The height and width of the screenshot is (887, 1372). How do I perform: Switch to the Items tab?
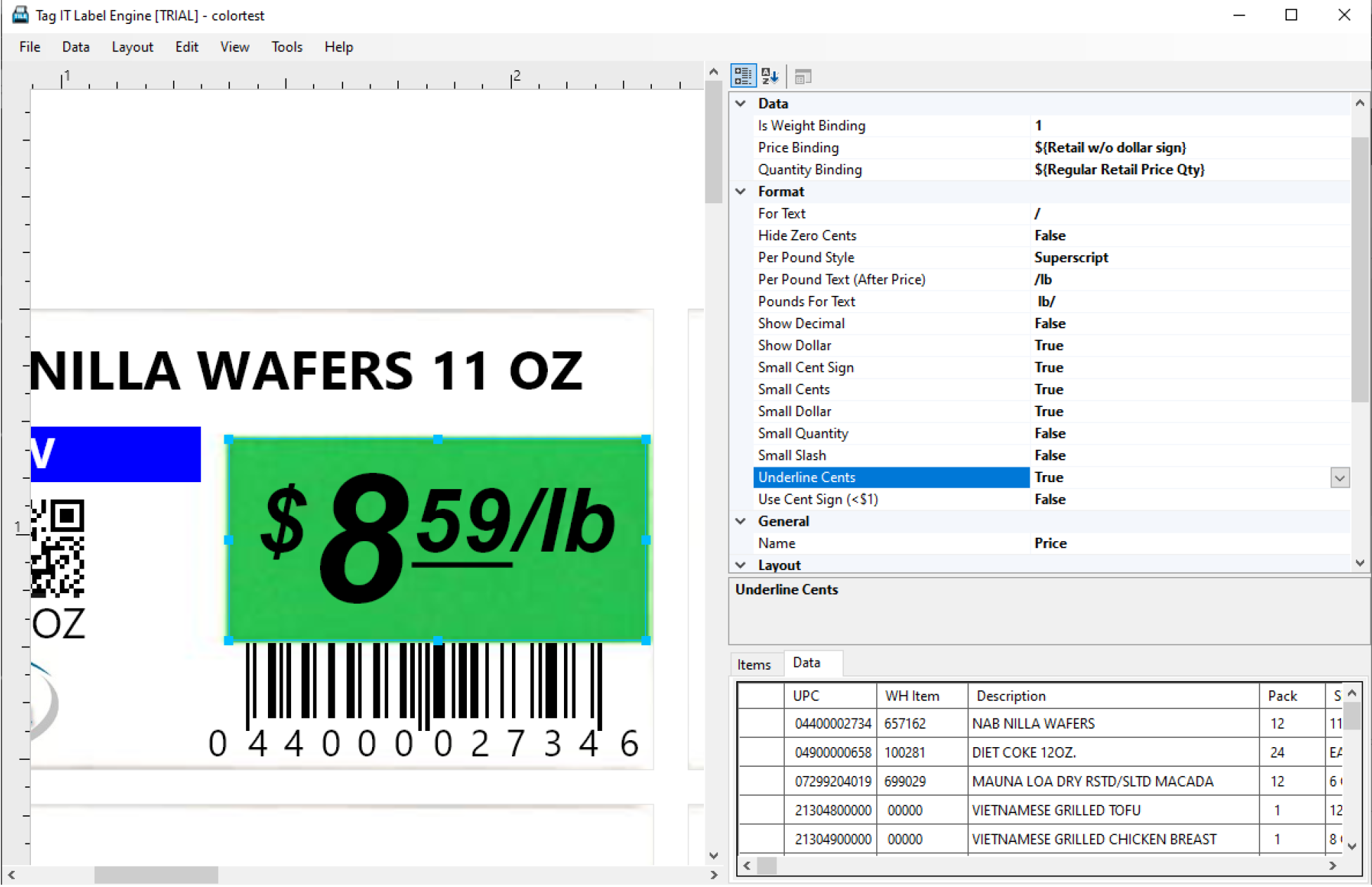(754, 664)
